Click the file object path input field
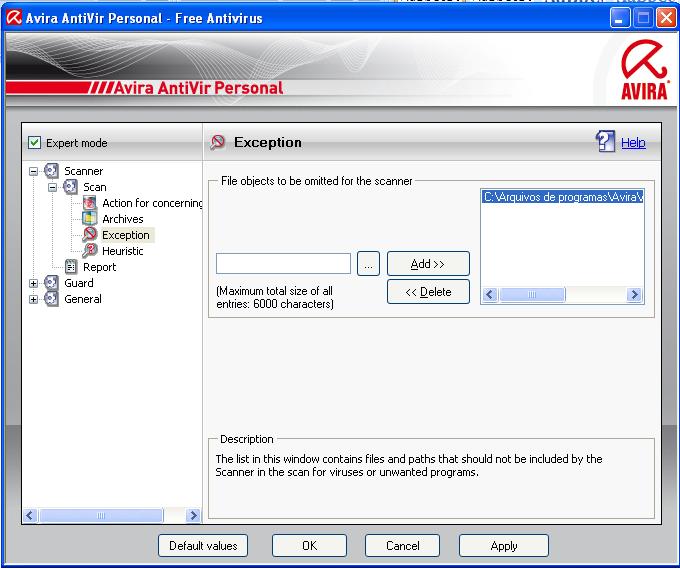This screenshot has width=680, height=569. pyautogui.click(x=283, y=264)
